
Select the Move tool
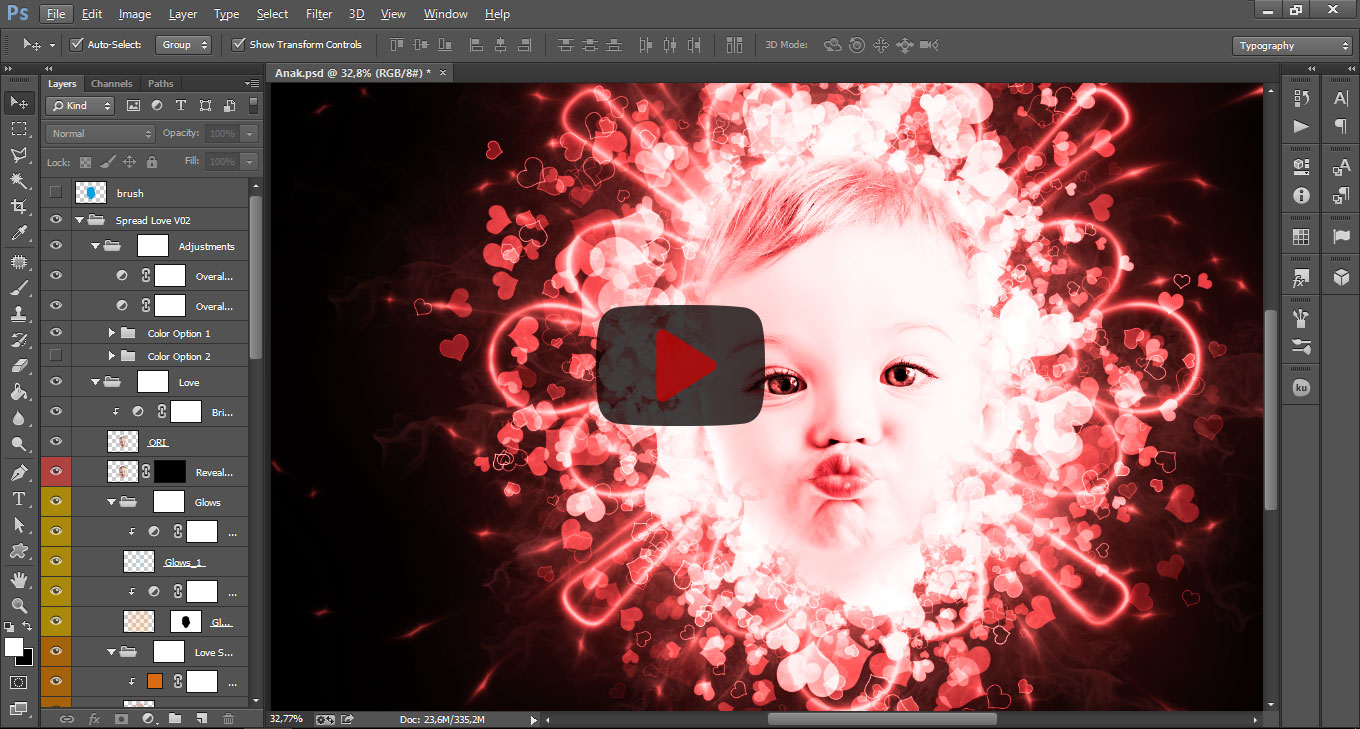click(x=19, y=102)
